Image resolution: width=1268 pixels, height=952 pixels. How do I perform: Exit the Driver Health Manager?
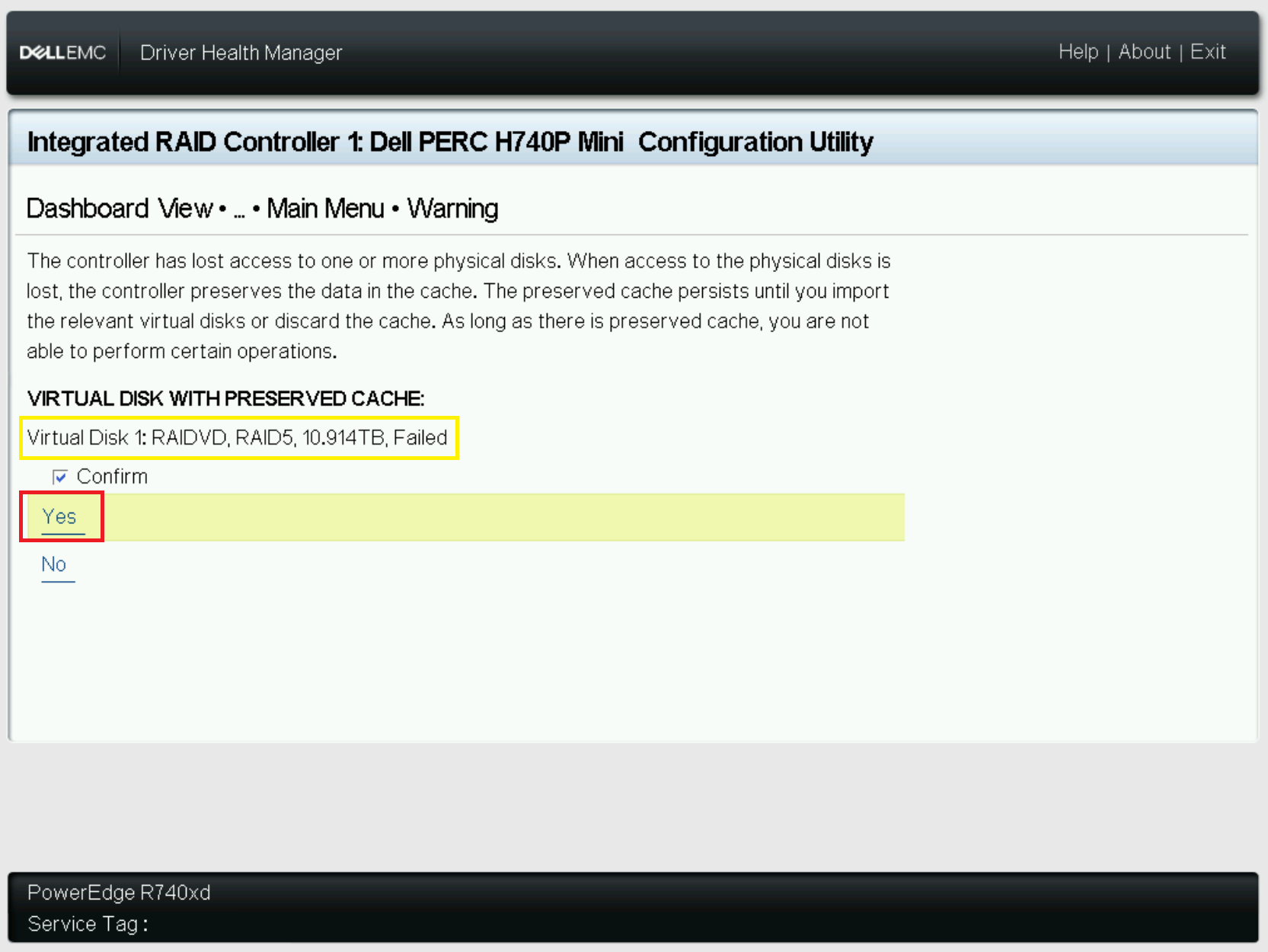tap(1208, 52)
